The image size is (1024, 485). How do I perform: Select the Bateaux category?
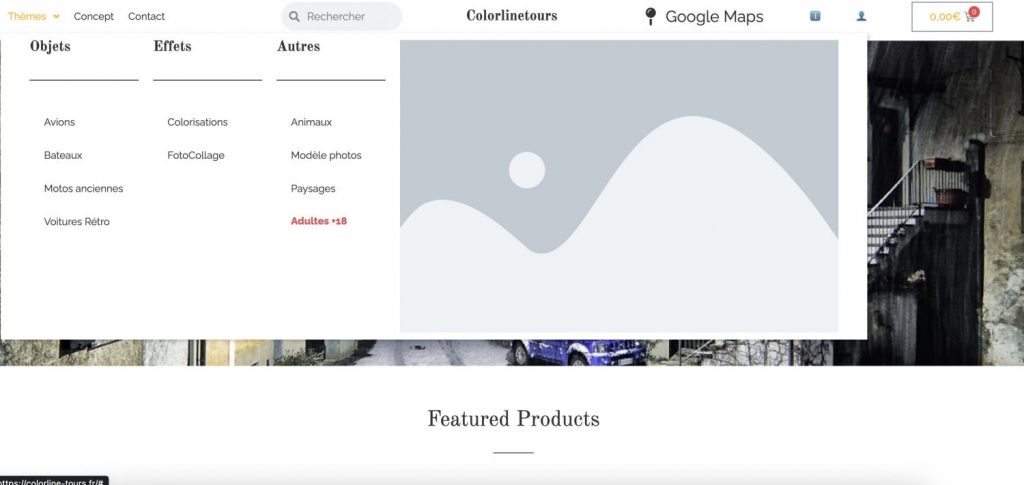(x=63, y=155)
